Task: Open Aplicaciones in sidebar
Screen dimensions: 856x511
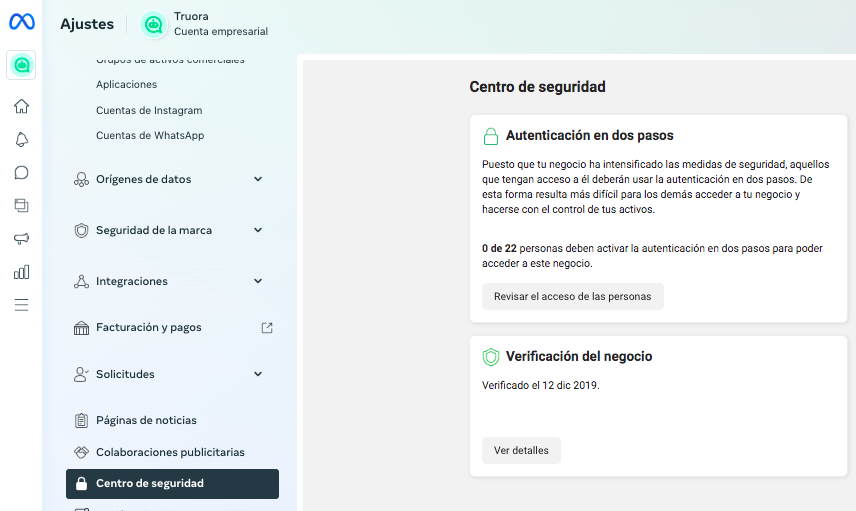Action: [127, 85]
